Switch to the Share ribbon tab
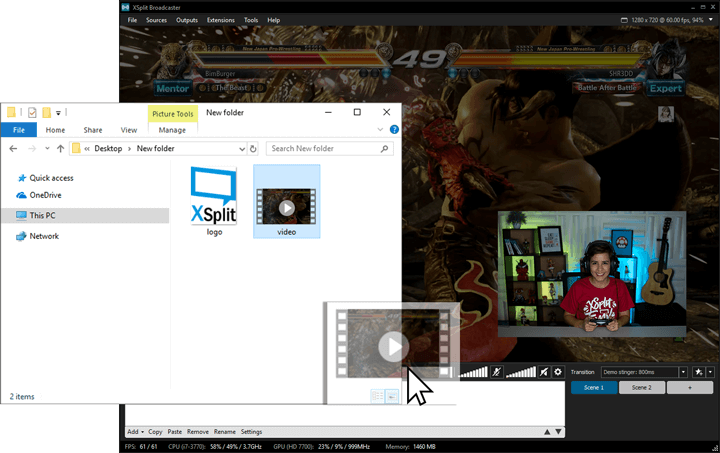 click(93, 130)
